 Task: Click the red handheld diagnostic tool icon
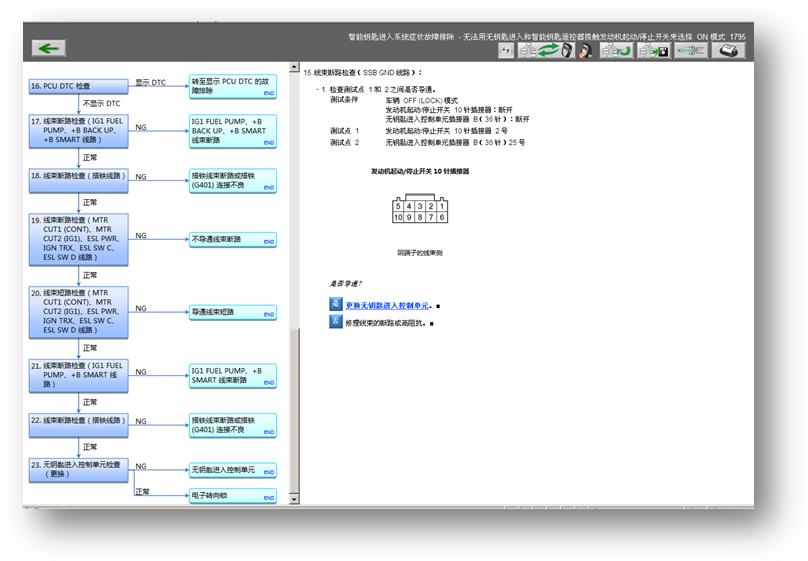pos(585,50)
